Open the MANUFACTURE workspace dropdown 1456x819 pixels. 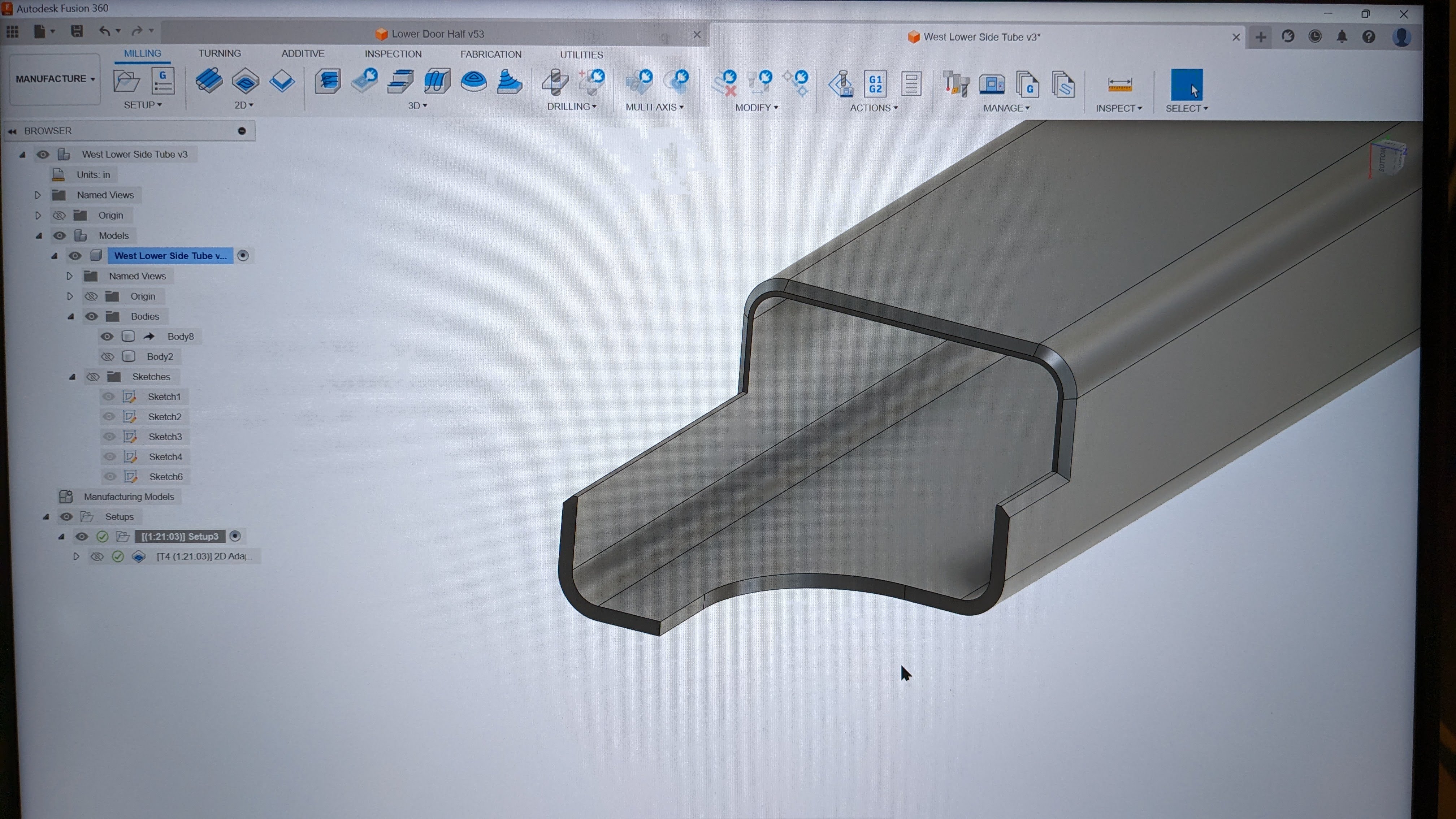[x=55, y=79]
